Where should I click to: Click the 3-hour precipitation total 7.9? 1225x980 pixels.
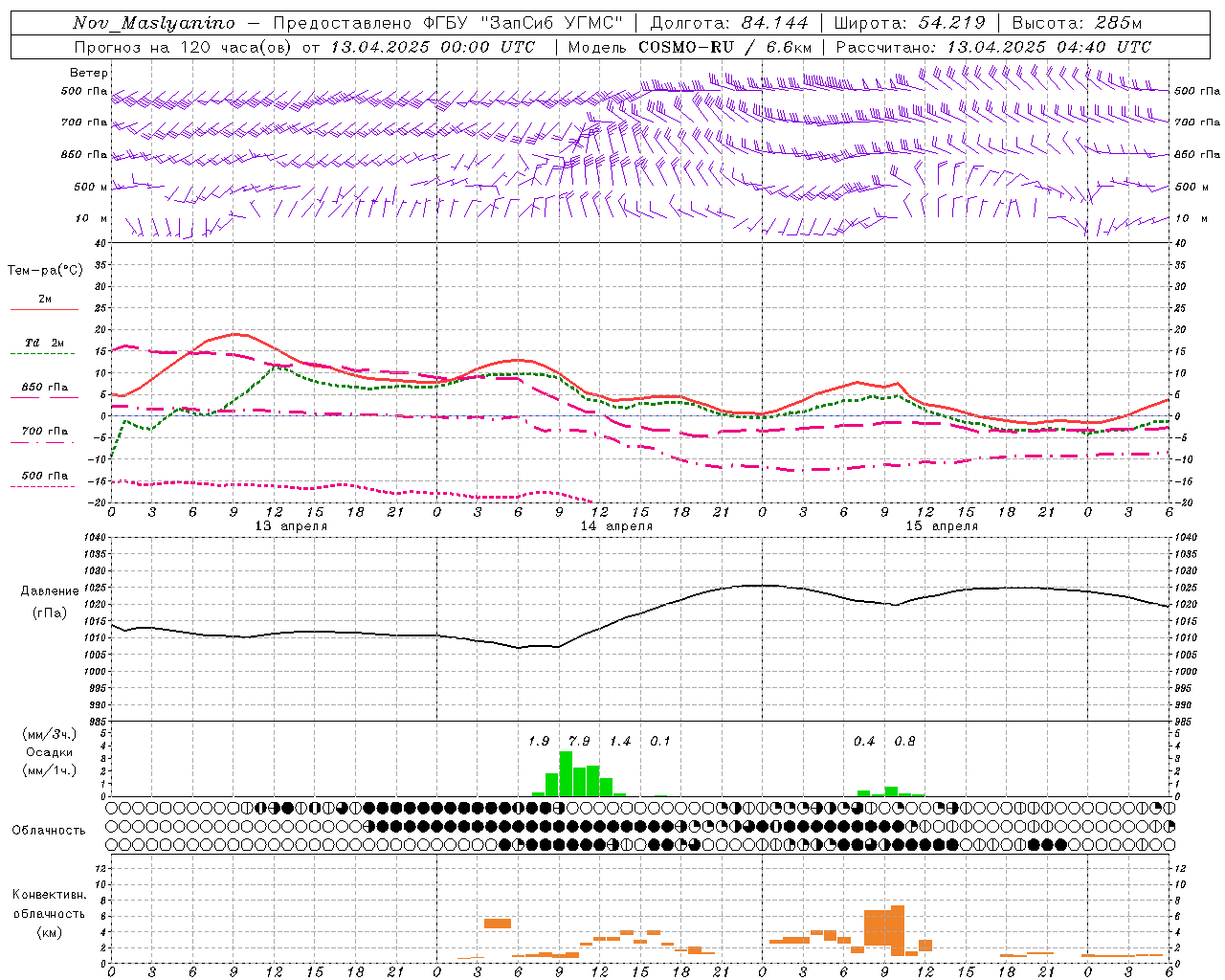pyautogui.click(x=579, y=742)
